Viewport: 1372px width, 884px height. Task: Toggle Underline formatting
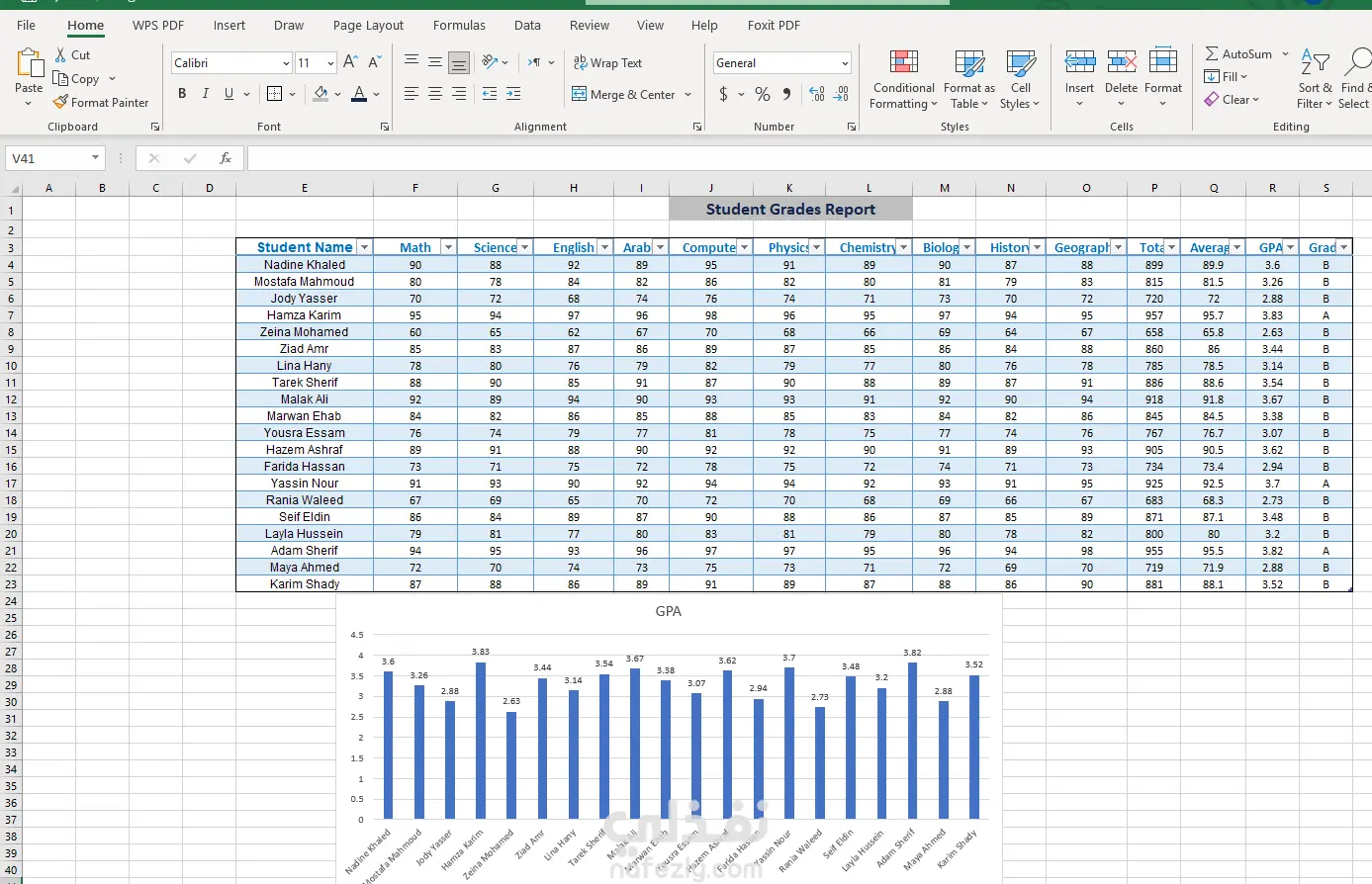[x=229, y=94]
